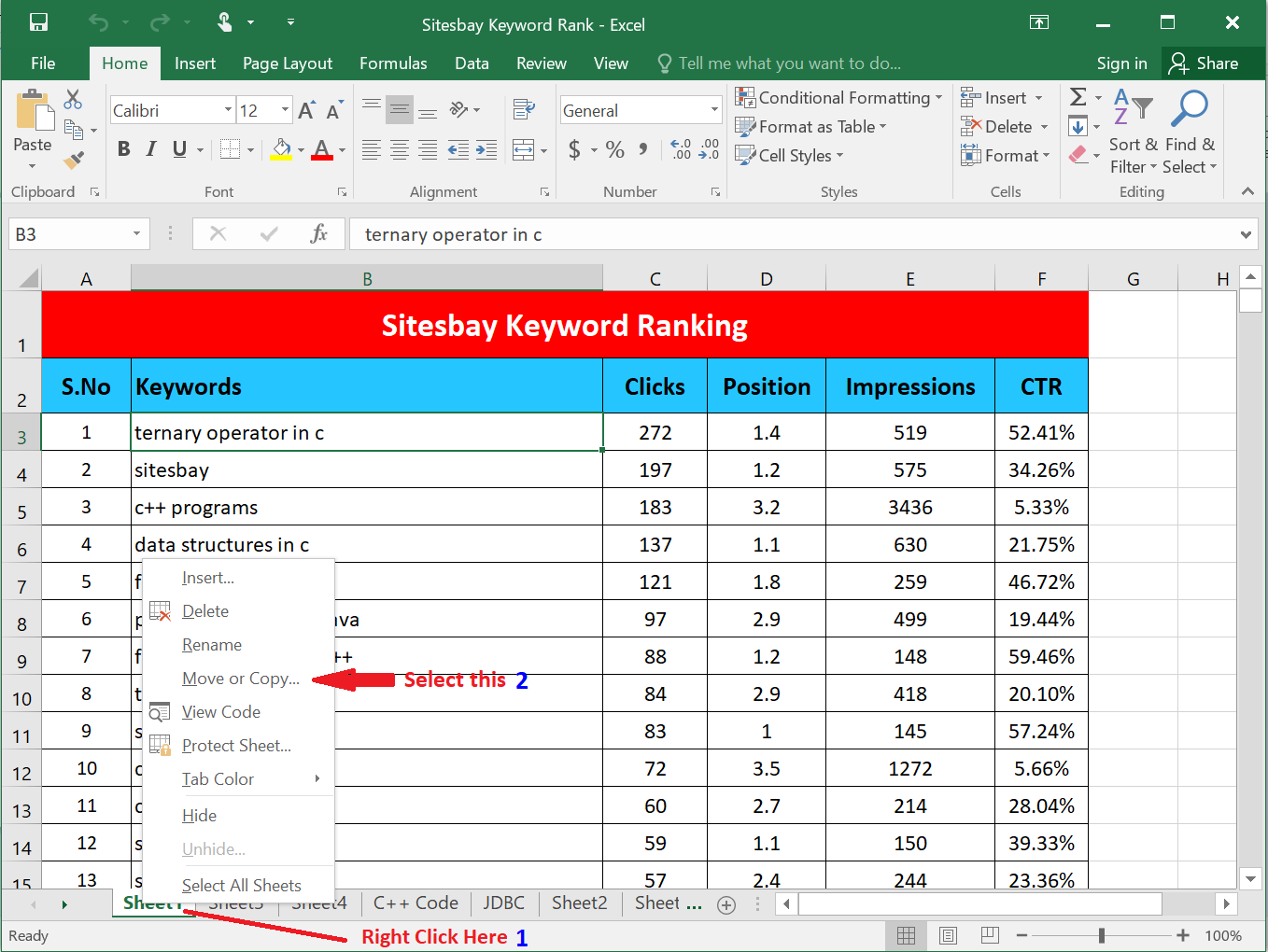Apply red Font Color
The width and height of the screenshot is (1268, 952).
coord(322,149)
